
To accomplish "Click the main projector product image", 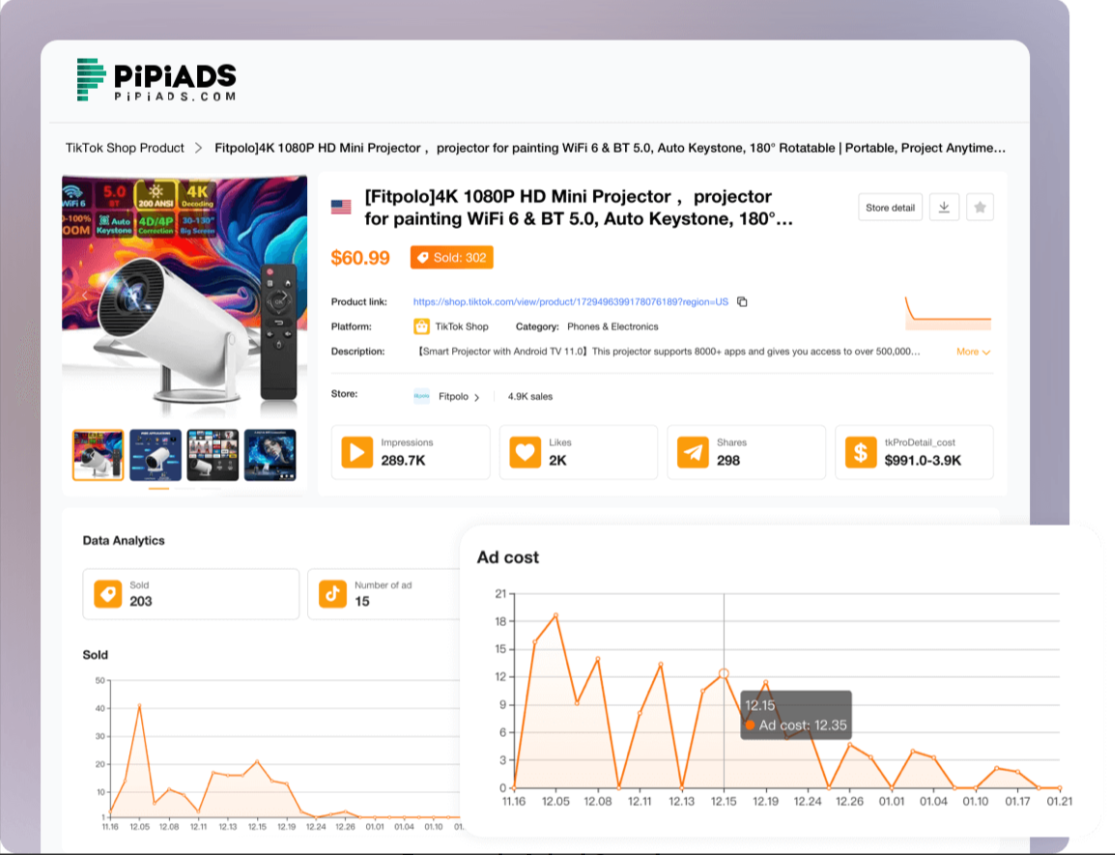I will [x=184, y=295].
